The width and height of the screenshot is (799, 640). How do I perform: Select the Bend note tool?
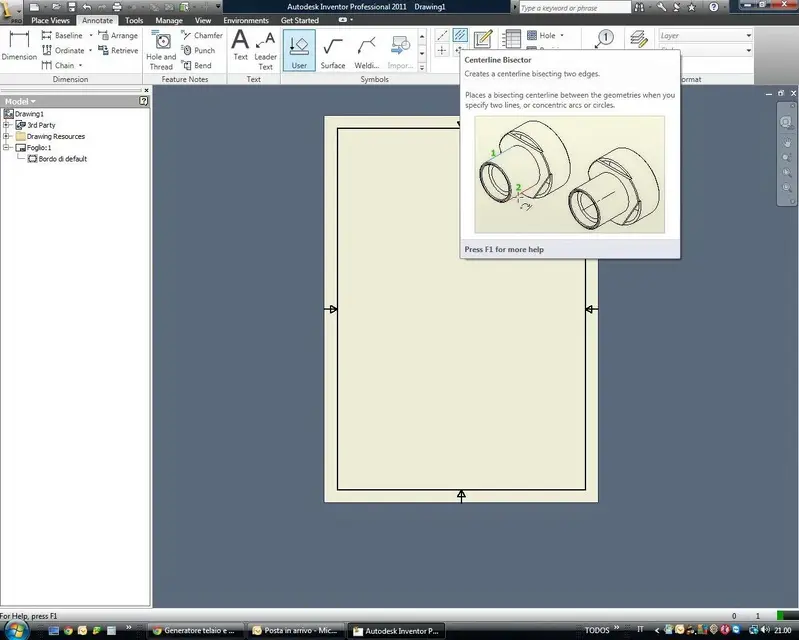196,65
